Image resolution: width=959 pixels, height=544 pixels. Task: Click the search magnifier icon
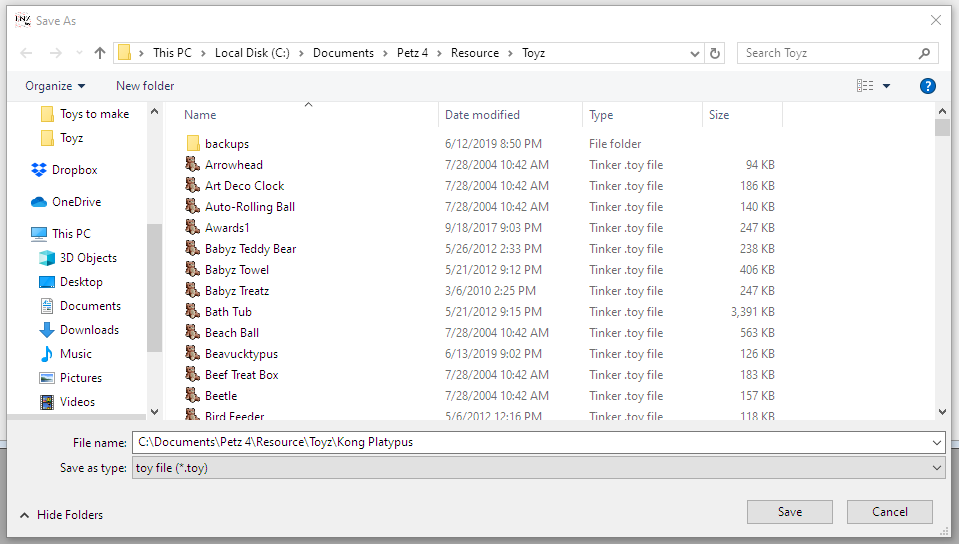[924, 53]
